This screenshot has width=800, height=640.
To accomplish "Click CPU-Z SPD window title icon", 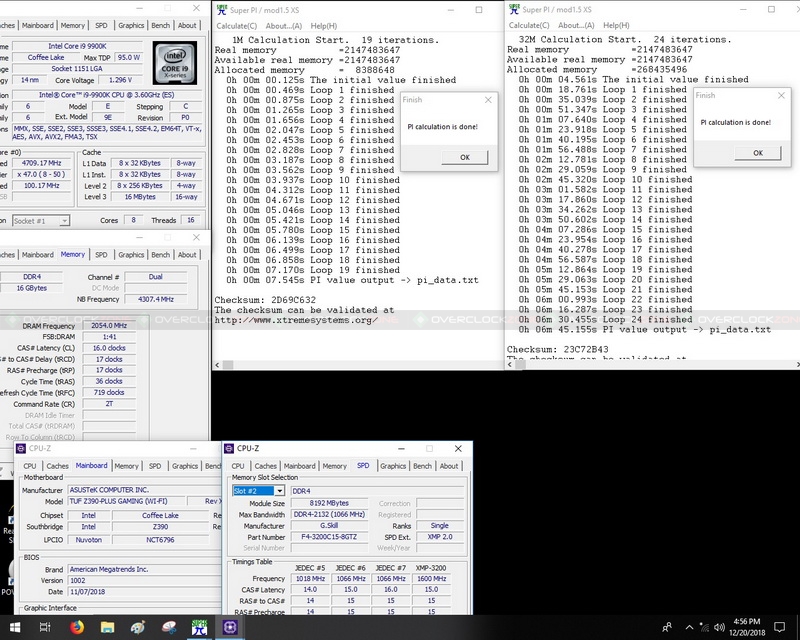I will (x=229, y=448).
